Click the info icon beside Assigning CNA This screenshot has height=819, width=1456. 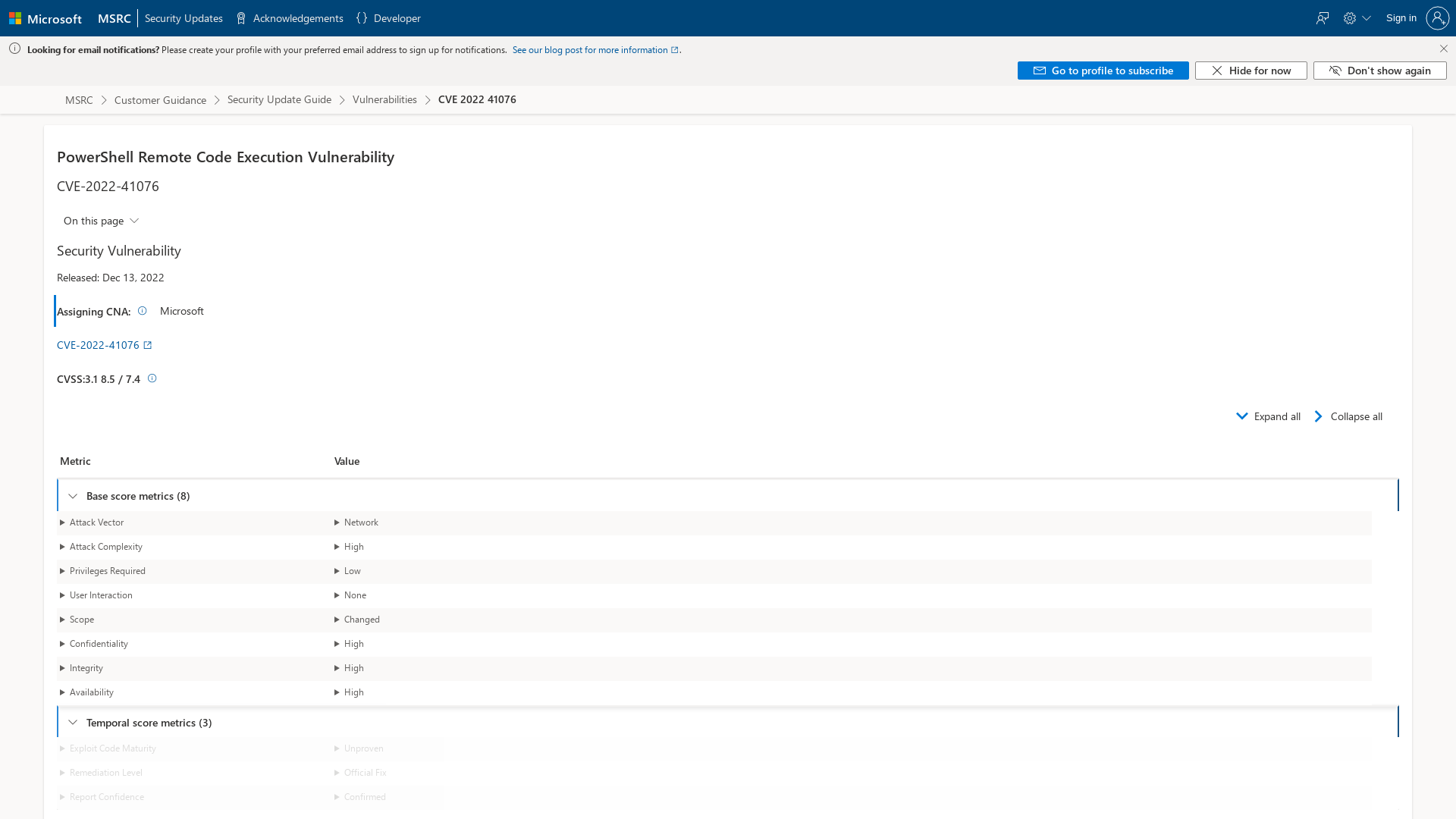pos(142,311)
